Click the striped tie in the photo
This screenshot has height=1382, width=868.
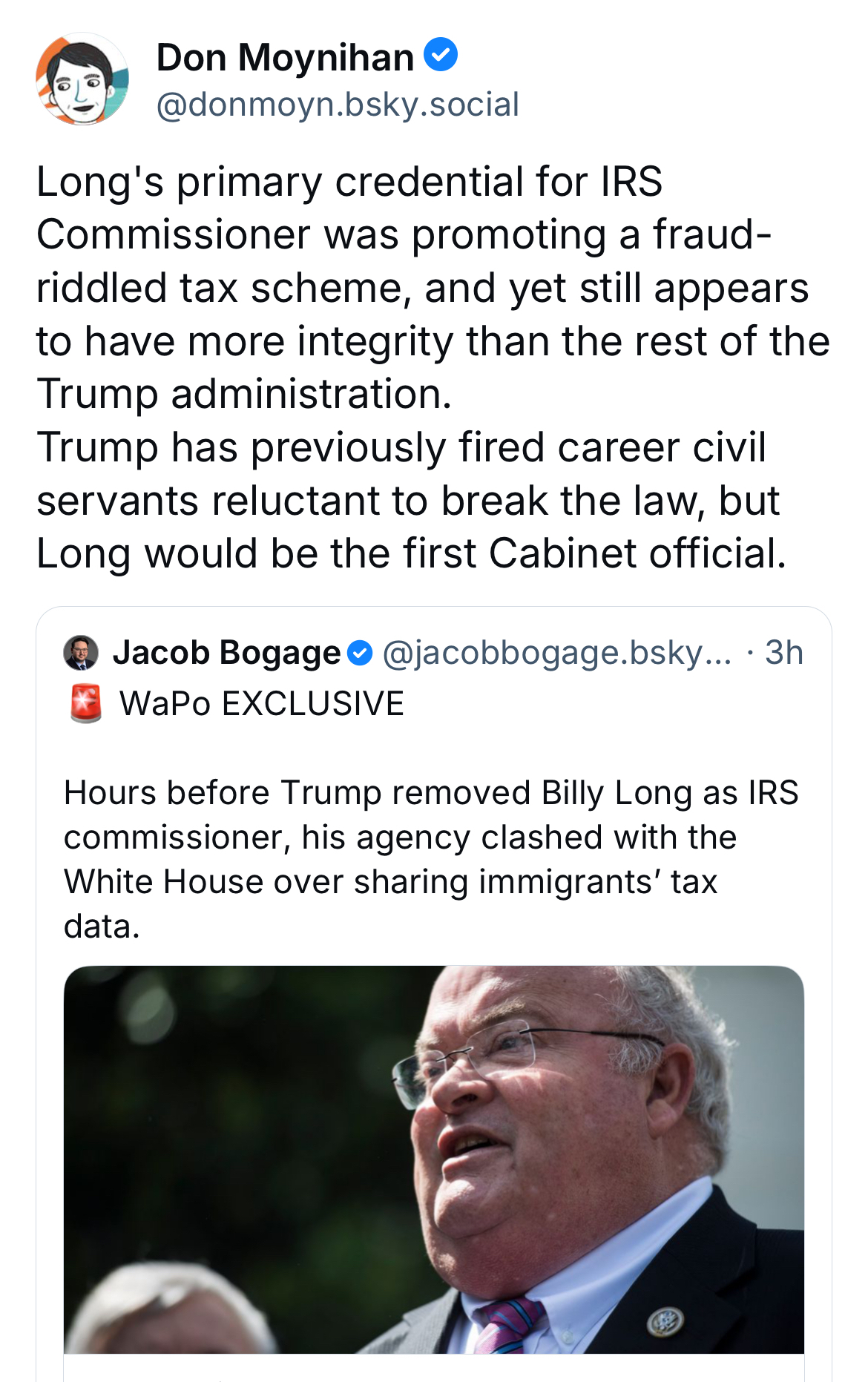510,1325
